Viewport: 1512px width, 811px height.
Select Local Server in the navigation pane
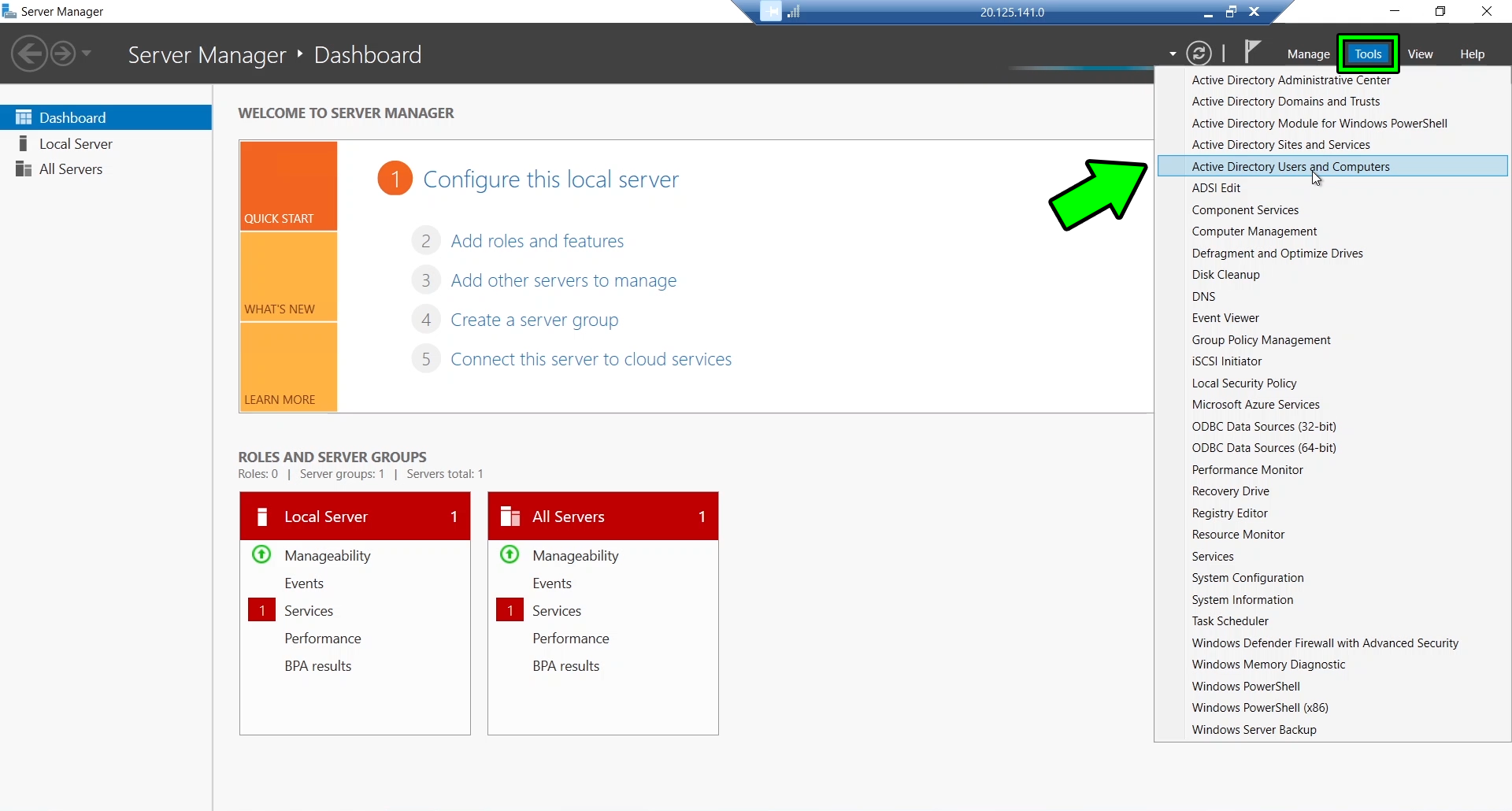coord(75,143)
